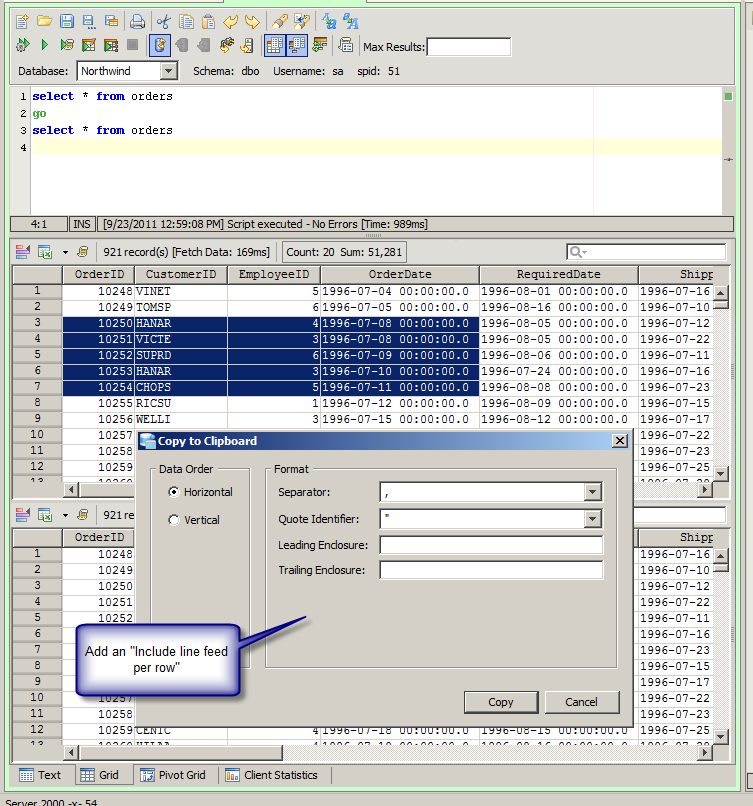The width and height of the screenshot is (753, 806).
Task: Expand the Quote Identifier combo box
Action: (x=593, y=519)
